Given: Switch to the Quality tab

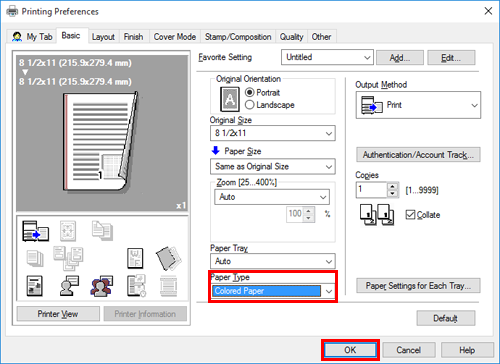Looking at the screenshot, I should tap(291, 37).
